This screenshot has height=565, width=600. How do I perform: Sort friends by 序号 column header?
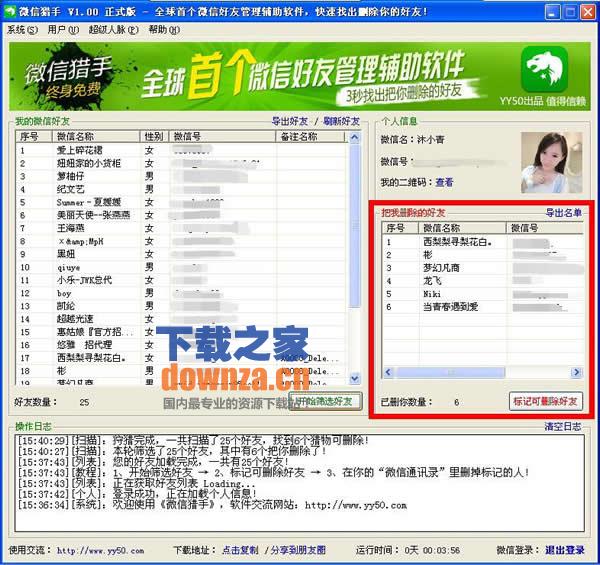pos(34,137)
